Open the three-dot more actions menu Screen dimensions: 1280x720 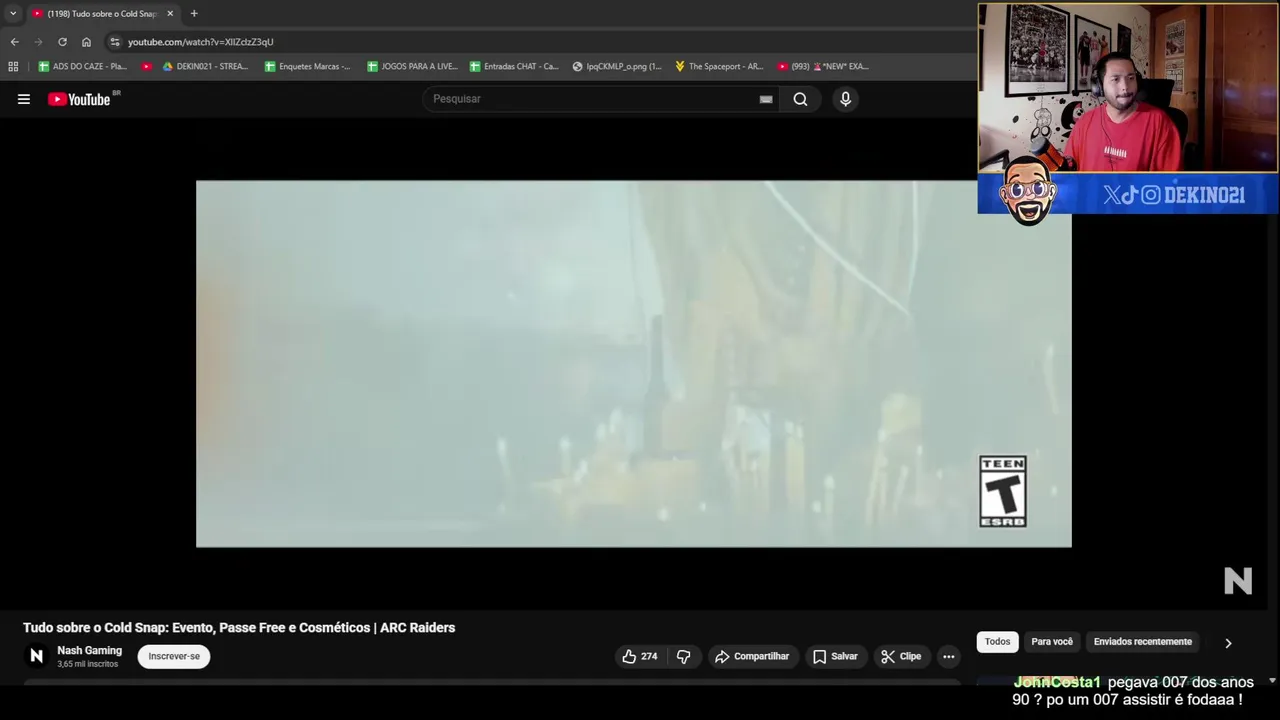[x=948, y=656]
